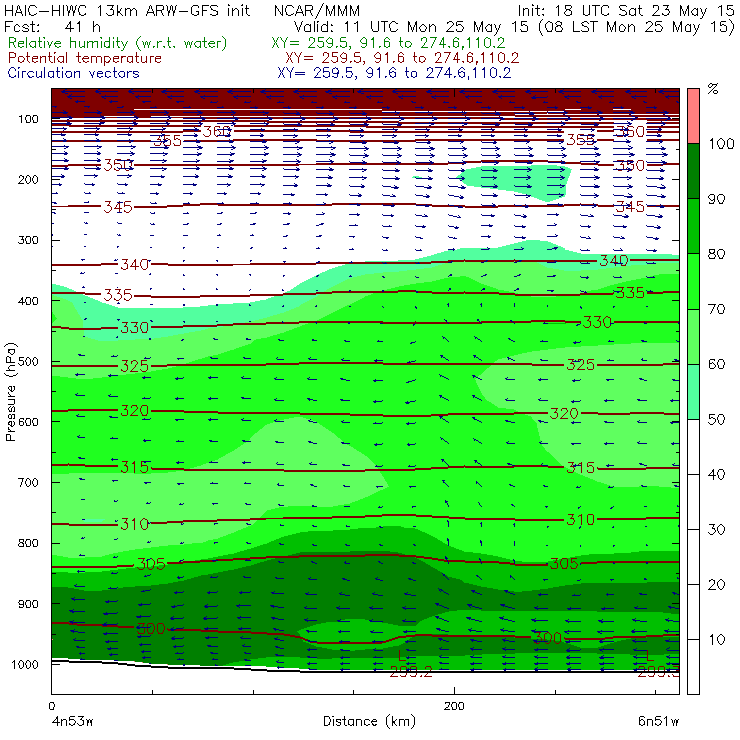740x740 pixels.
Task: Click the '300' pressure axis tick label
Action: coord(28,240)
